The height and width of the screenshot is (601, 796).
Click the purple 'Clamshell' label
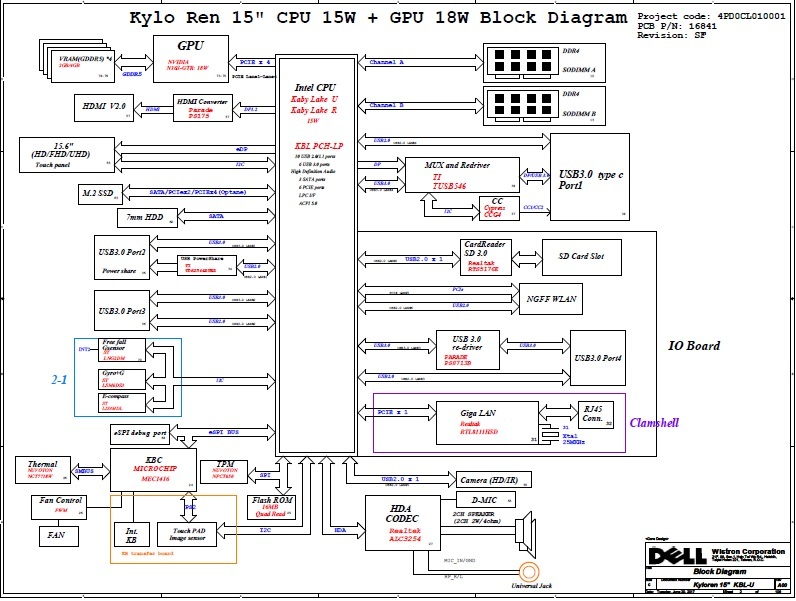654,423
